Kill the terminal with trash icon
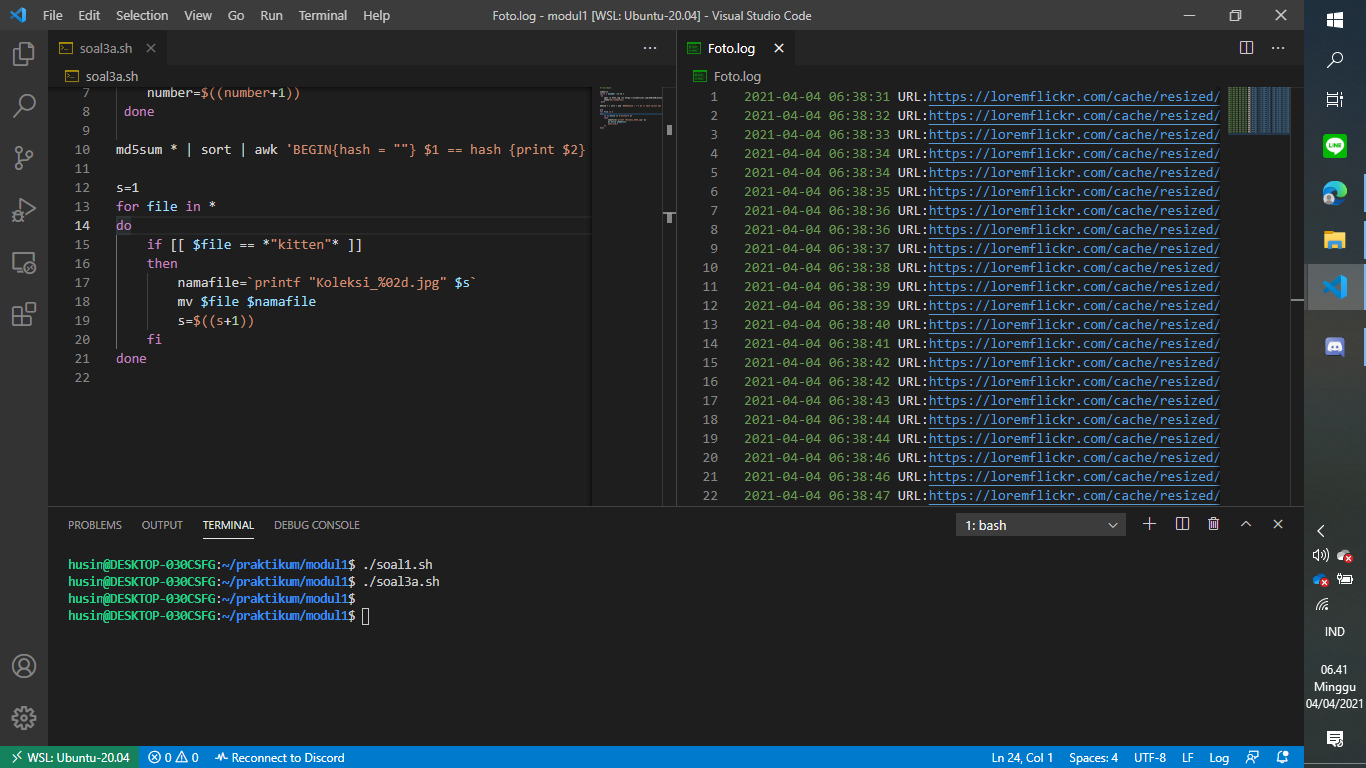The image size is (1366, 768). coord(1213,524)
